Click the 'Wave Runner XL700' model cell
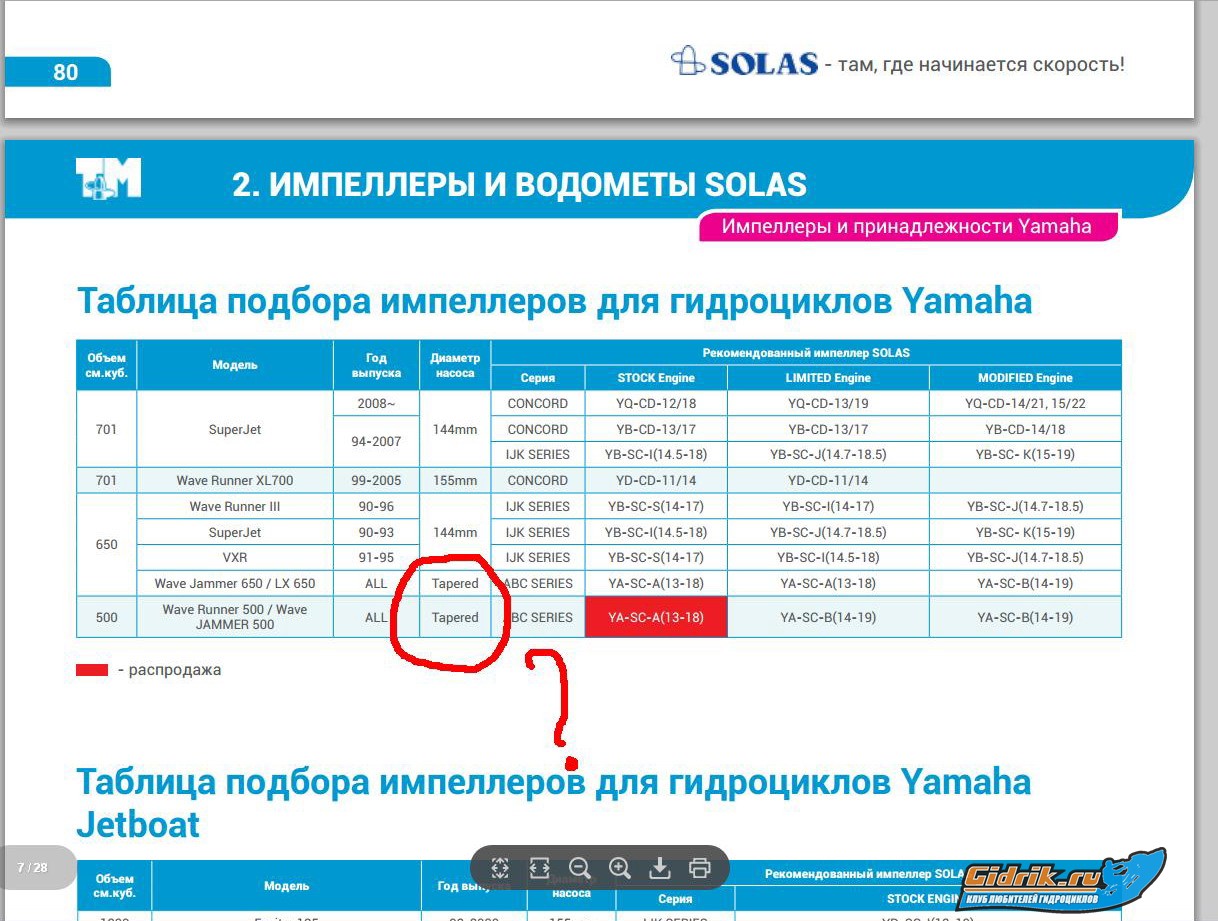The height and width of the screenshot is (921, 1218). click(x=235, y=480)
